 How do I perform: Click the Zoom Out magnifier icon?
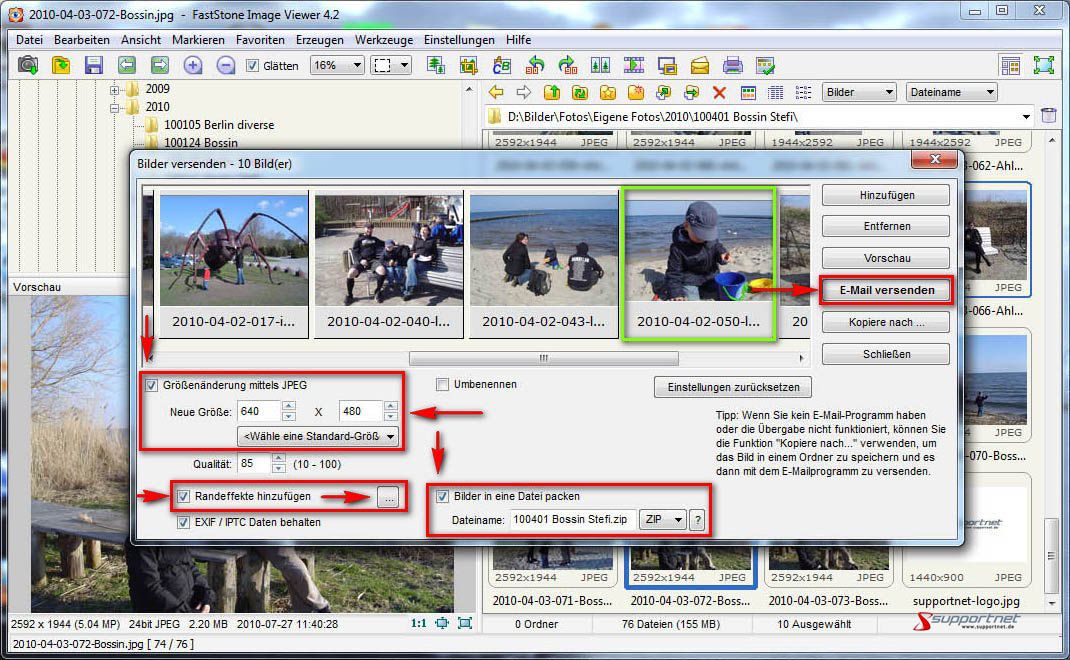pos(226,65)
